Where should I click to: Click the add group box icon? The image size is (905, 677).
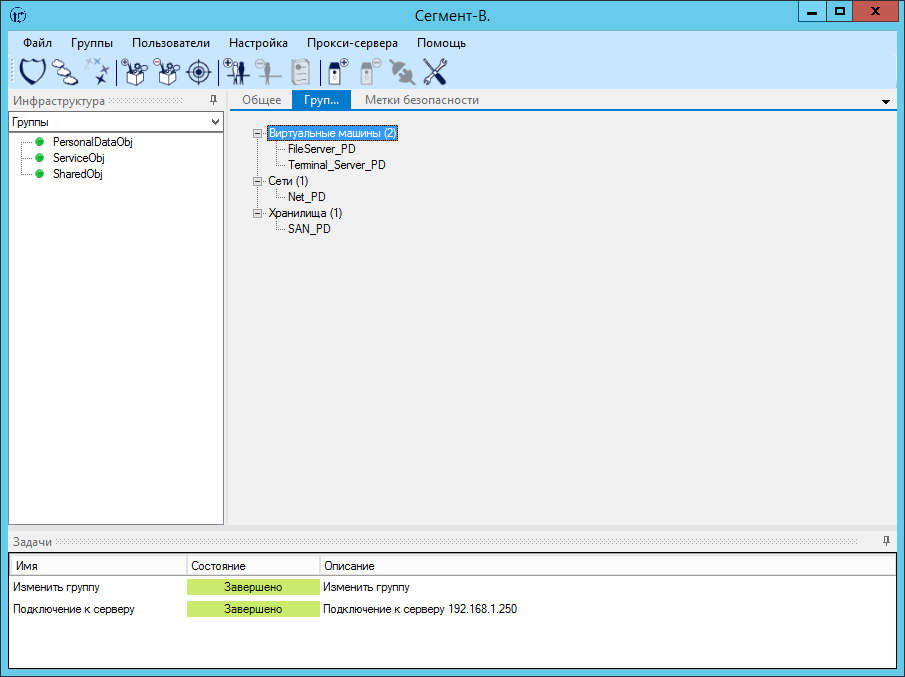tap(134, 72)
